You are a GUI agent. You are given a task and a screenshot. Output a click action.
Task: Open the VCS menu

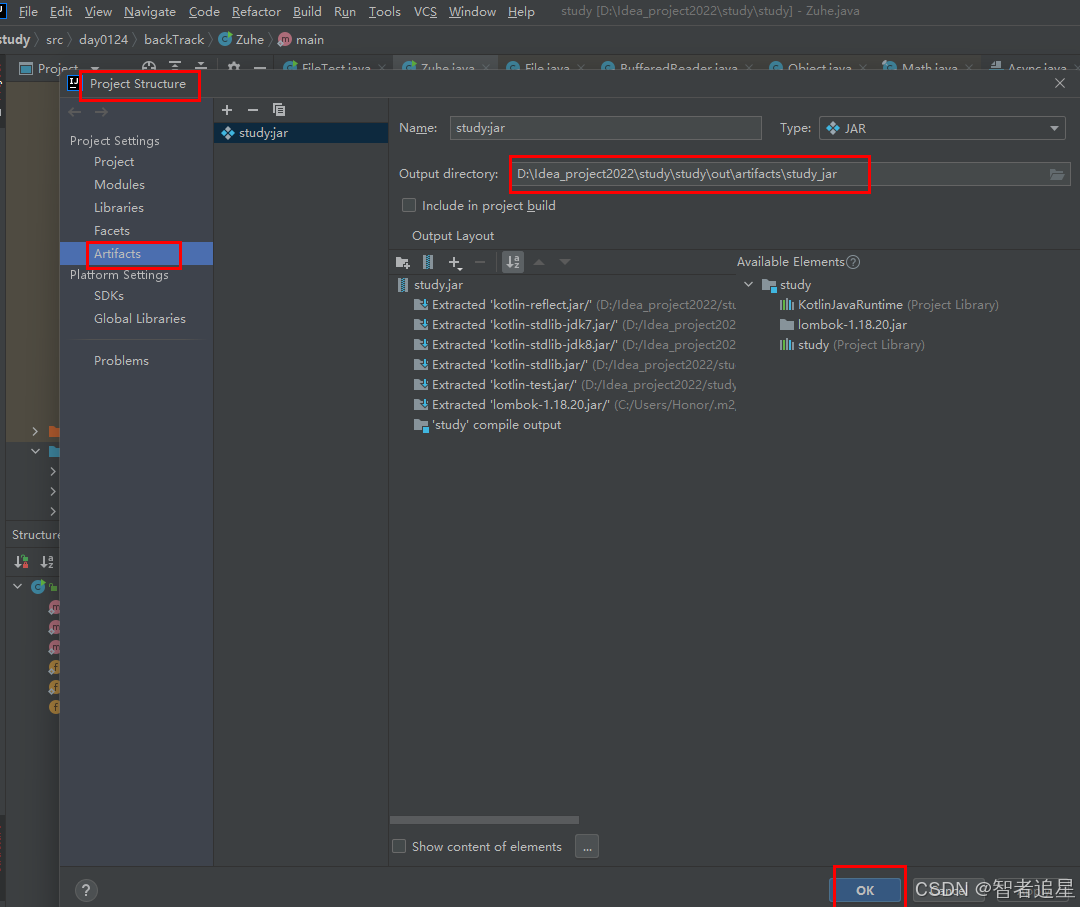[x=425, y=12]
